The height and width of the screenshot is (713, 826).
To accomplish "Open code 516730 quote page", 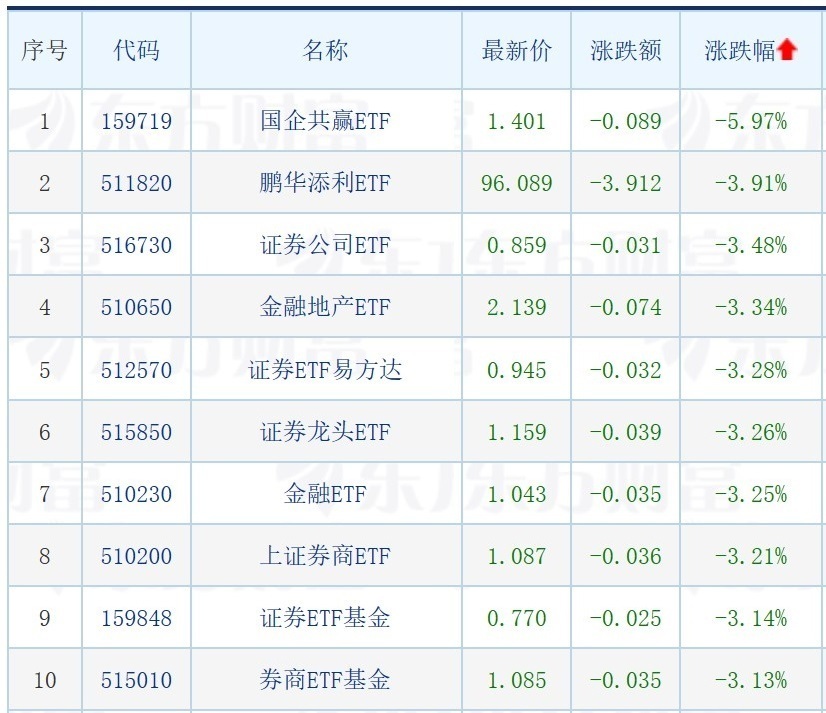I will coord(136,246).
